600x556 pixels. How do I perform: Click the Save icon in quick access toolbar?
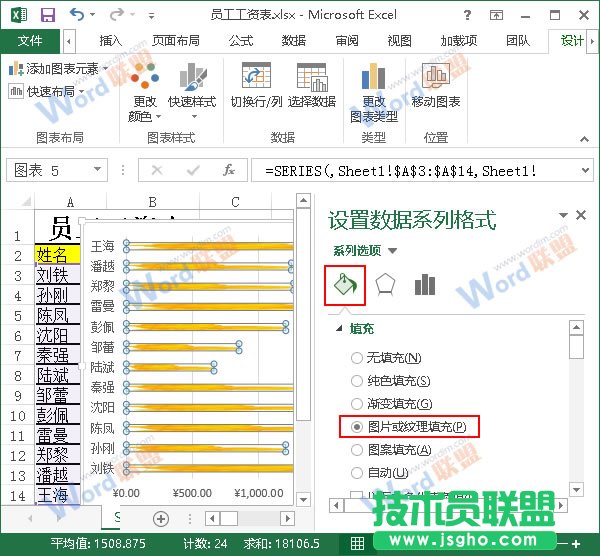click(48, 15)
